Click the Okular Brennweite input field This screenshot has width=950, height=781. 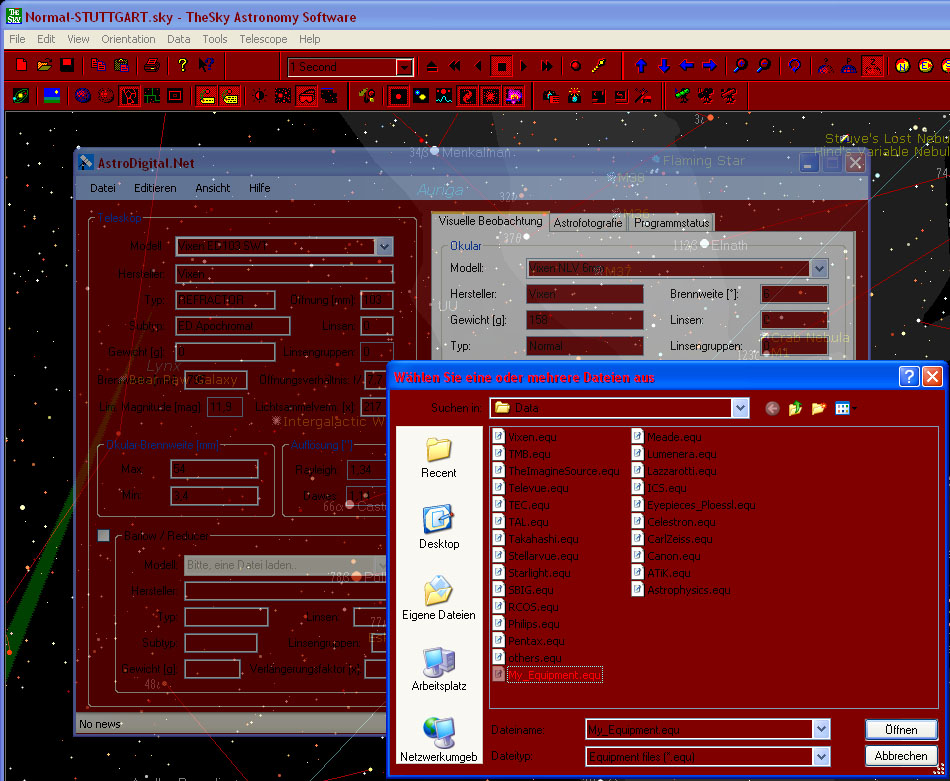tap(794, 294)
